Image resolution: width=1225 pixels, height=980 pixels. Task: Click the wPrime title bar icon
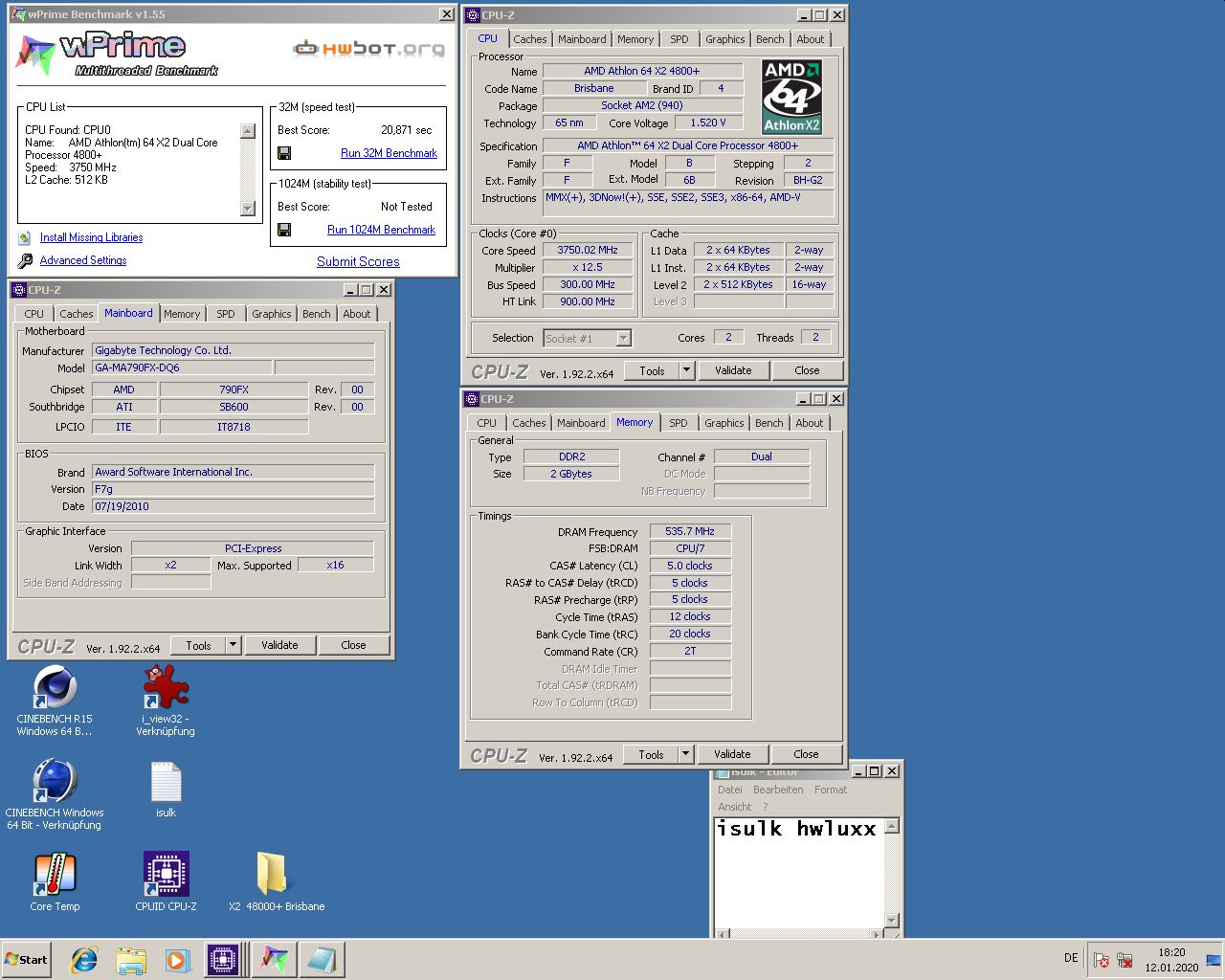[x=19, y=14]
